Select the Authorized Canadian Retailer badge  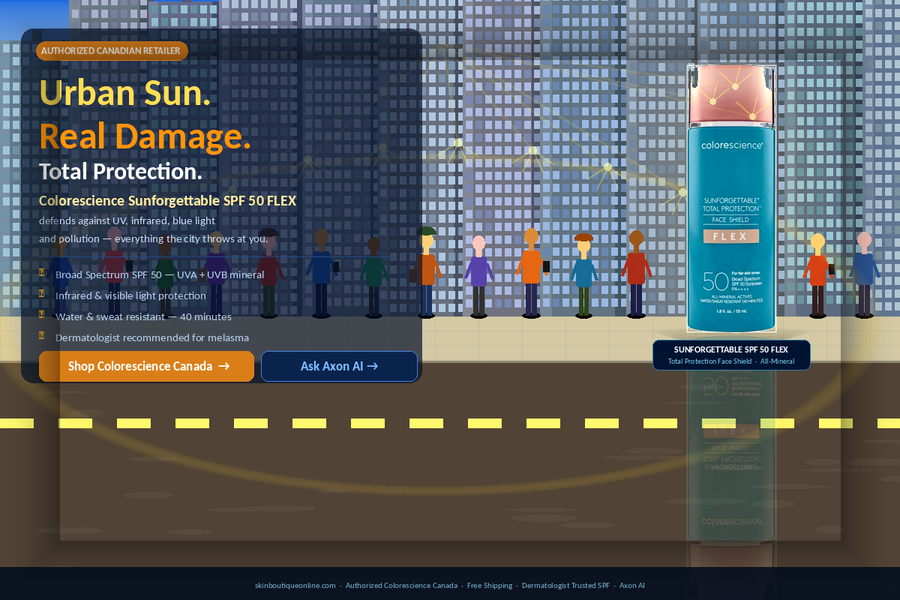[112, 51]
